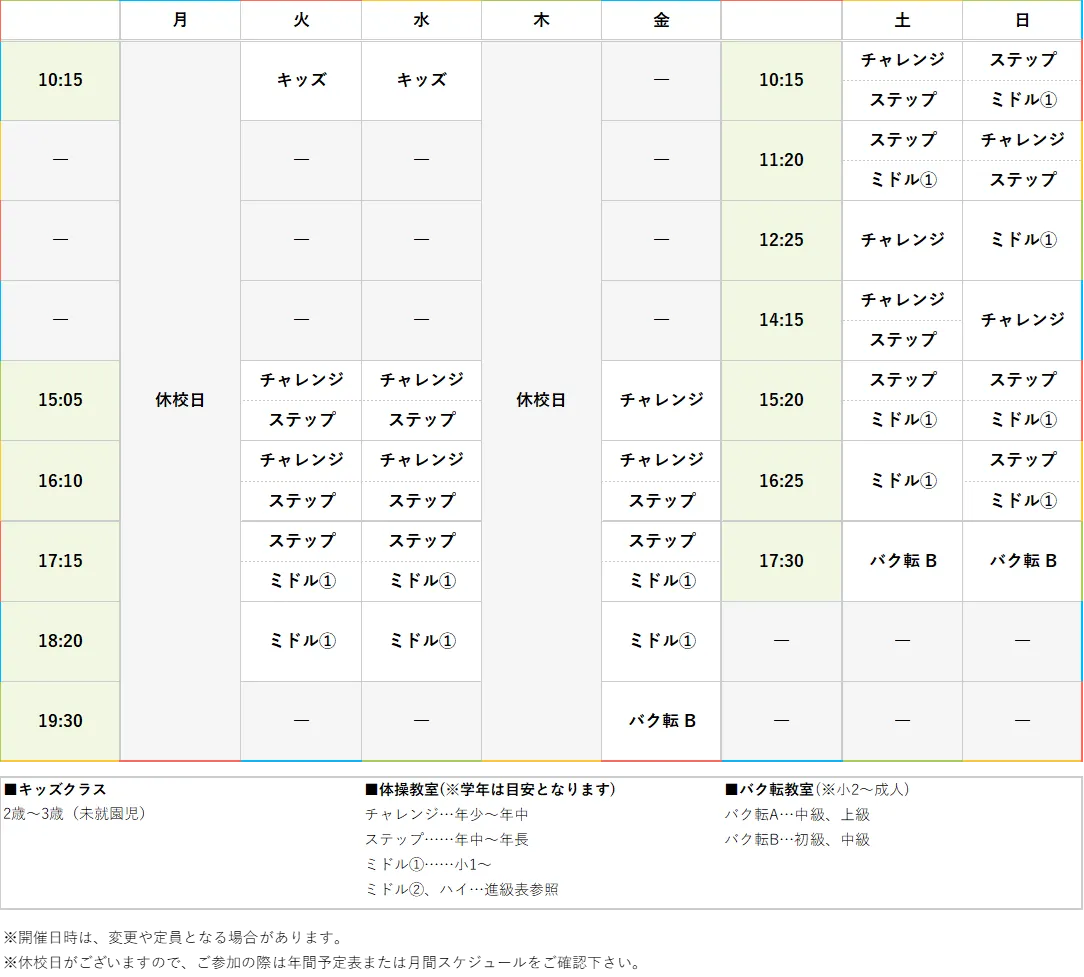Click the 10:15 time label on the left

(x=60, y=81)
